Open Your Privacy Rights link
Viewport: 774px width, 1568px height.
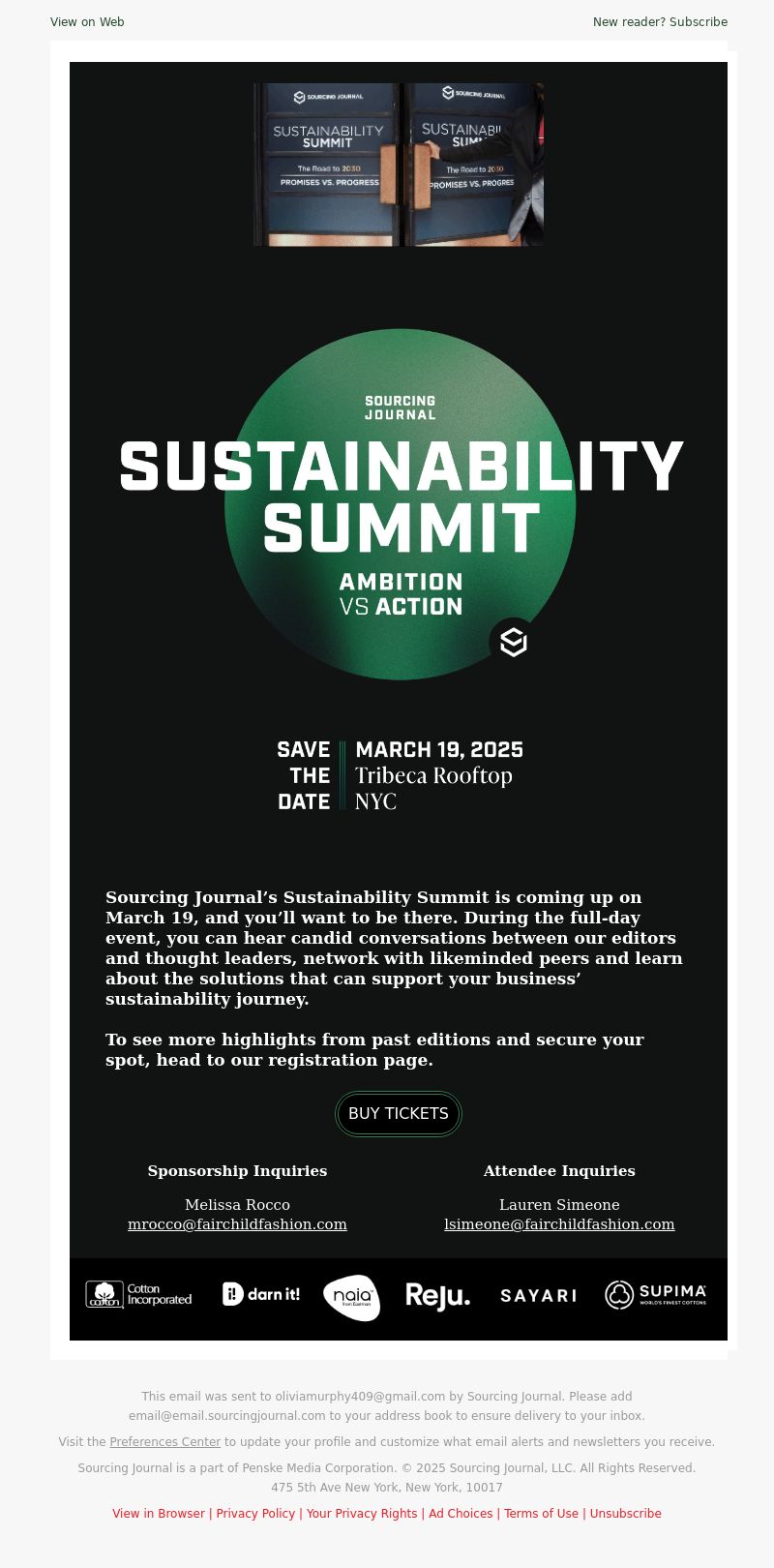[362, 1513]
